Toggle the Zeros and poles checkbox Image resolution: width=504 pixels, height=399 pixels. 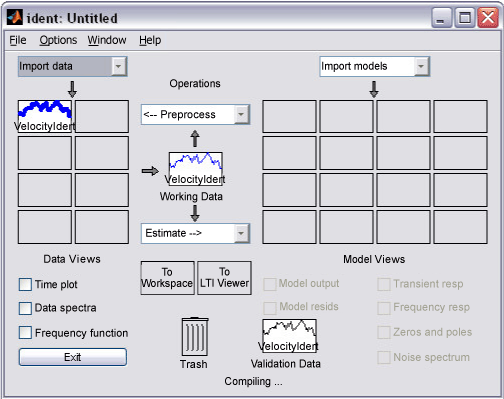384,332
